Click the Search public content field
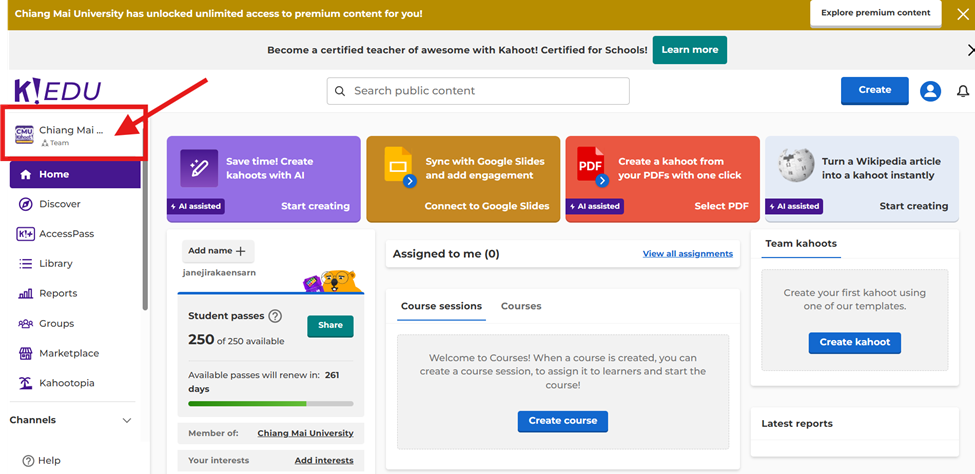 [x=478, y=91]
